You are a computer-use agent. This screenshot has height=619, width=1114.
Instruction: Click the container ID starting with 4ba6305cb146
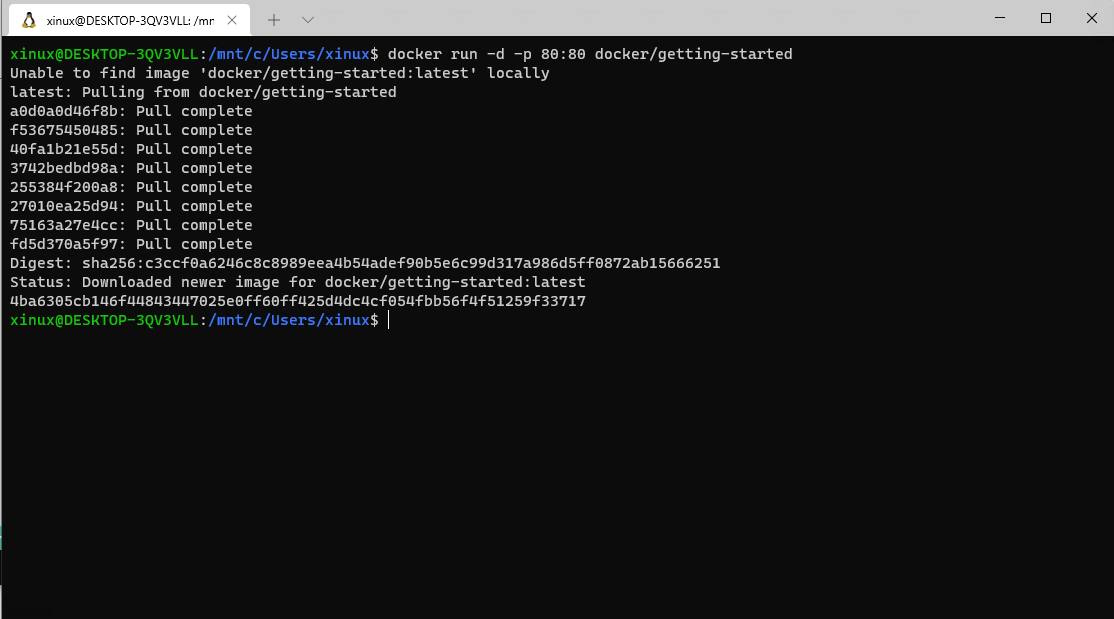coord(297,301)
